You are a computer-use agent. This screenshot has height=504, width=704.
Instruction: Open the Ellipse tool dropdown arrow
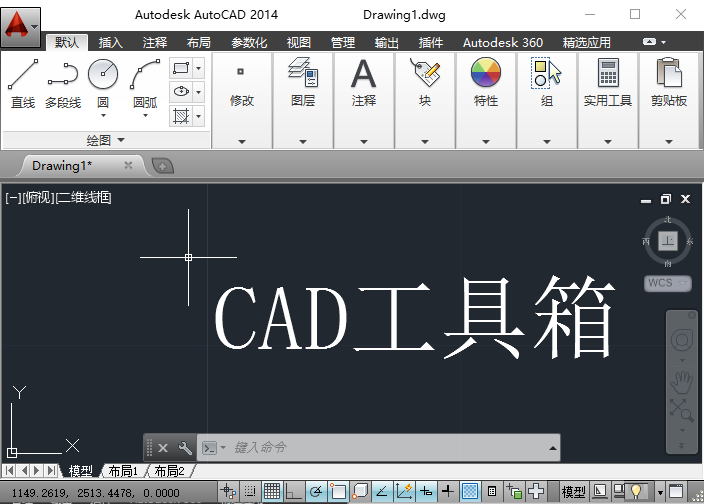198,92
